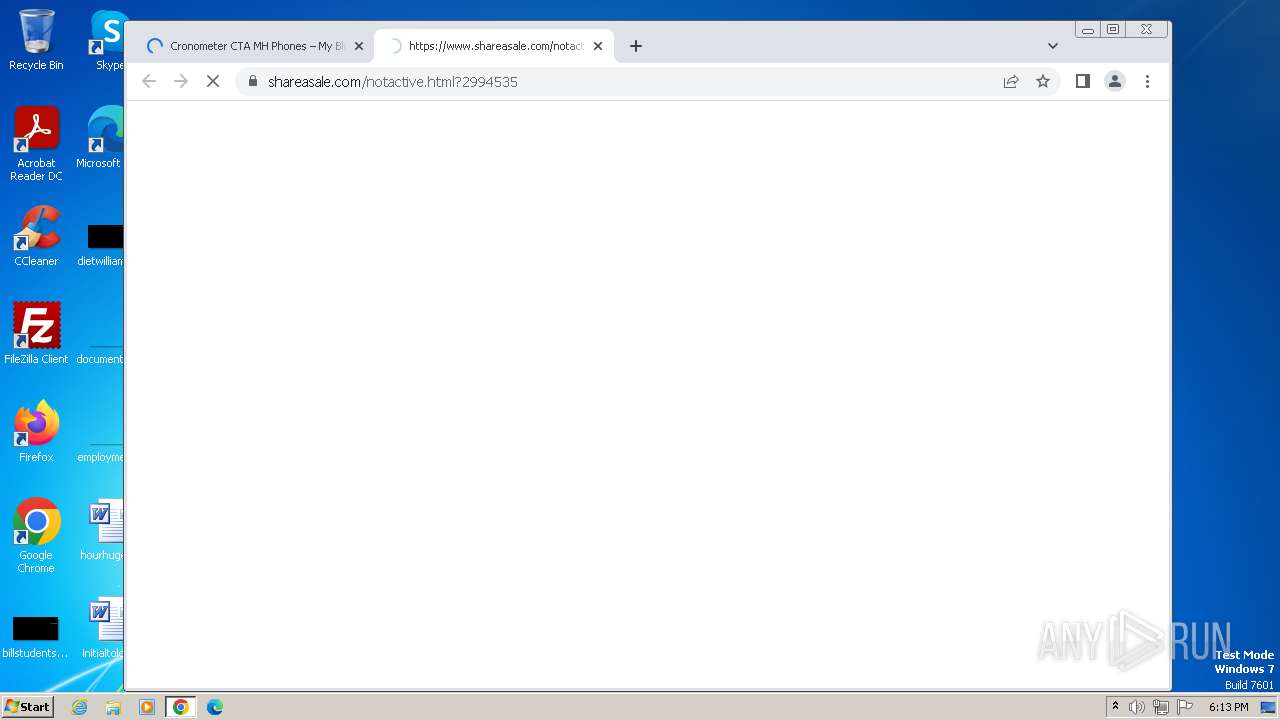Open the volume control in the tray
The height and width of the screenshot is (720, 1280).
pyautogui.click(x=1137, y=707)
